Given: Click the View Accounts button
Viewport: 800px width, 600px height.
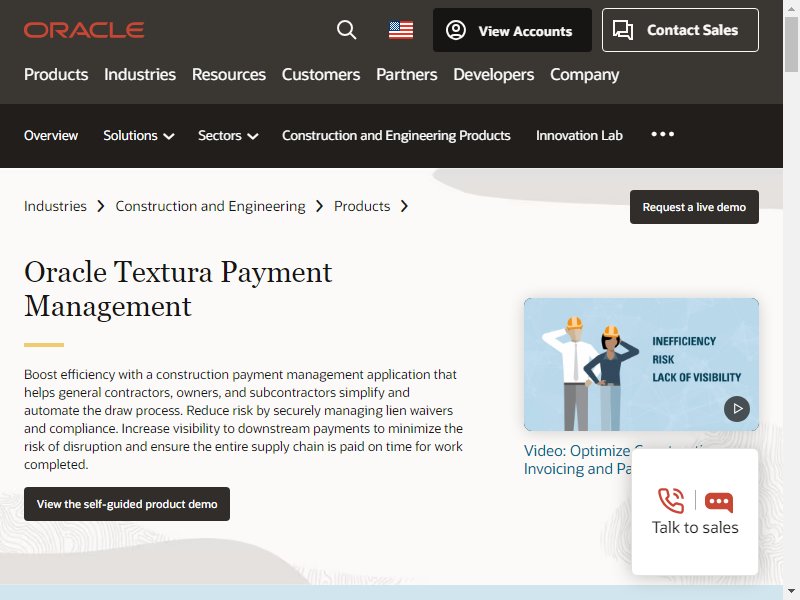Looking at the screenshot, I should click(512, 30).
